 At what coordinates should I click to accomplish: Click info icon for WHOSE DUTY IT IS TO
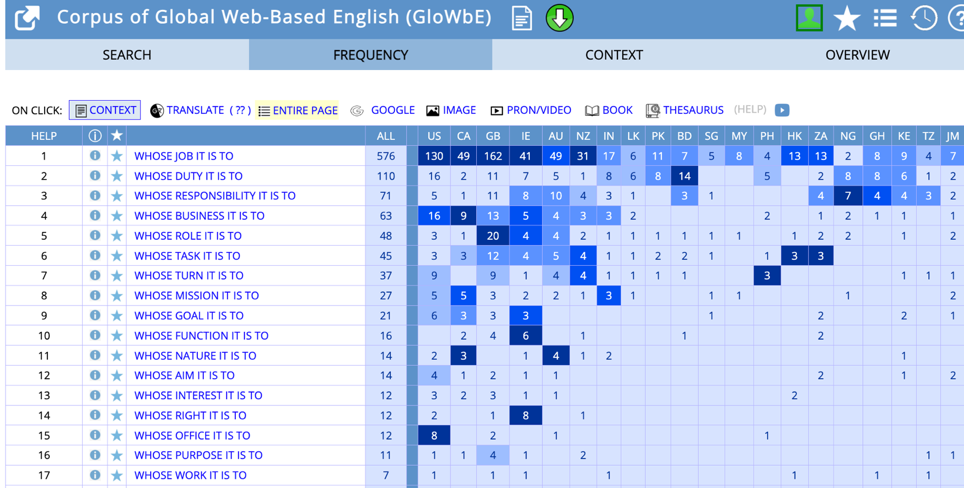[95, 176]
